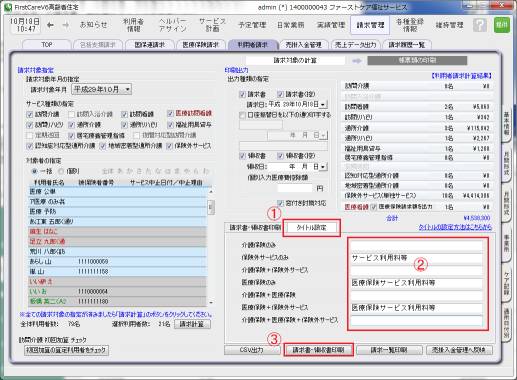Select the user row with number 1110000064
Viewport: 517px width, 380px height.
pyautogui.click(x=117, y=291)
